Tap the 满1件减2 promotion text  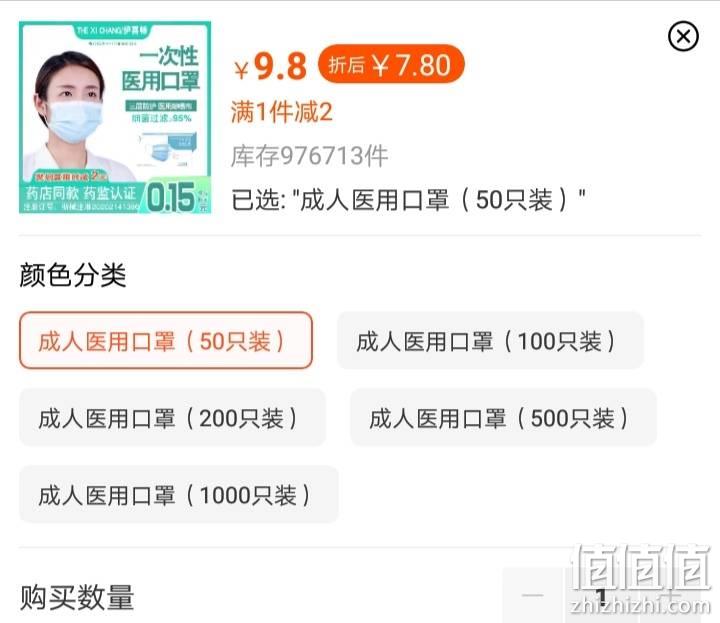click(x=281, y=112)
